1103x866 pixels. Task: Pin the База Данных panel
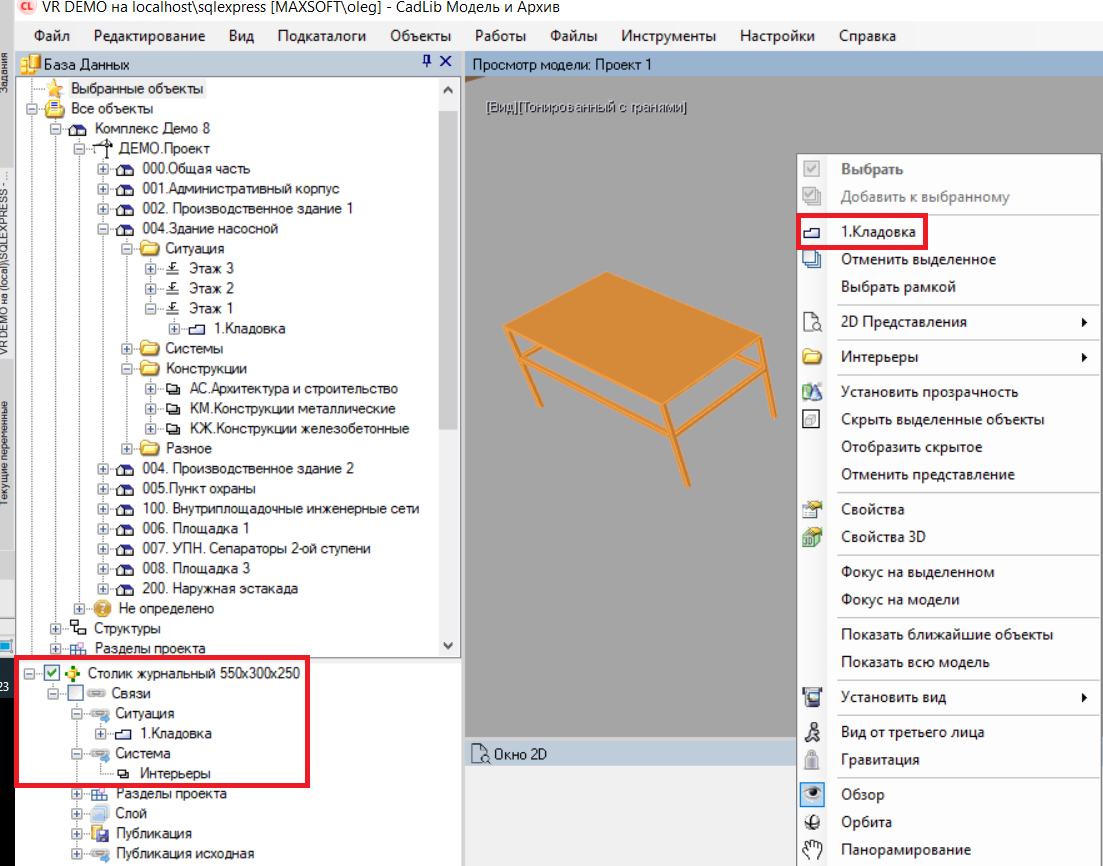click(427, 63)
